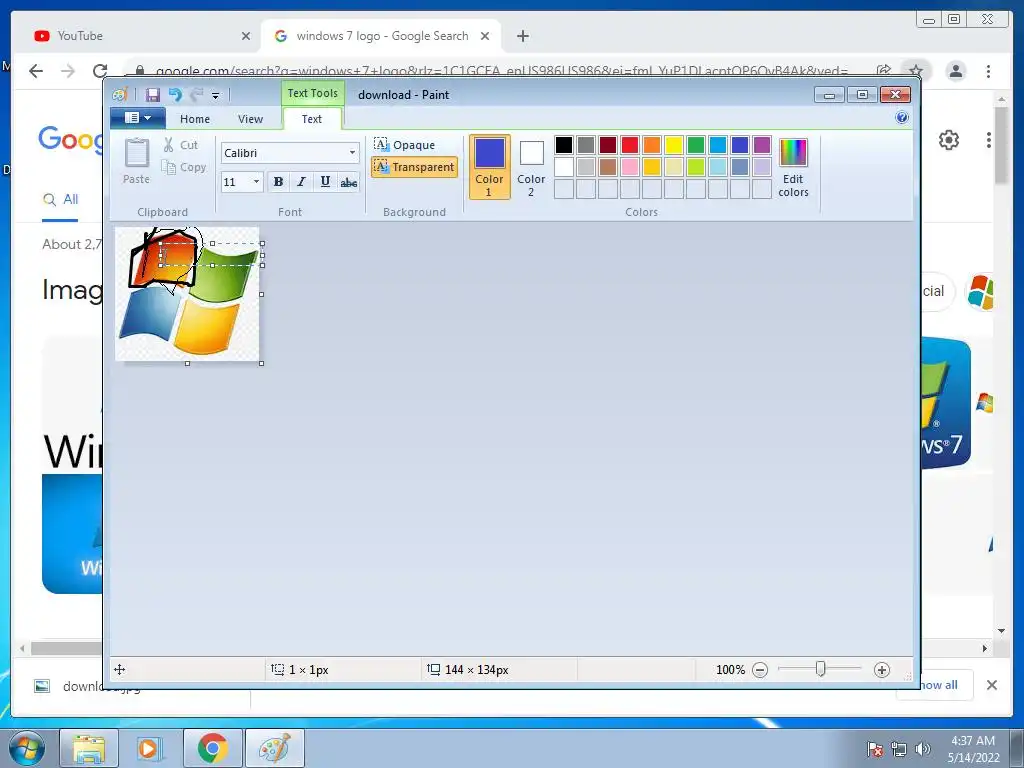Open Paint Help icon

(902, 118)
